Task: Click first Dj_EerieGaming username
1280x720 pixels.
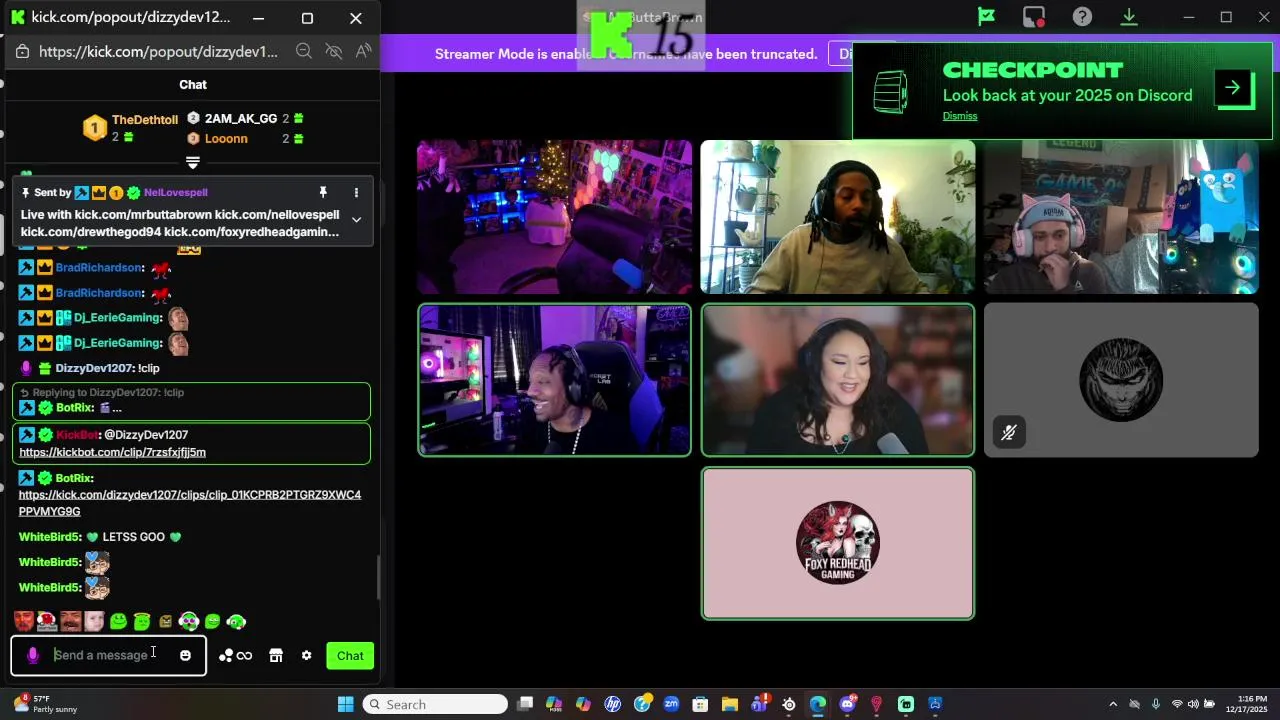Action: click(118, 317)
